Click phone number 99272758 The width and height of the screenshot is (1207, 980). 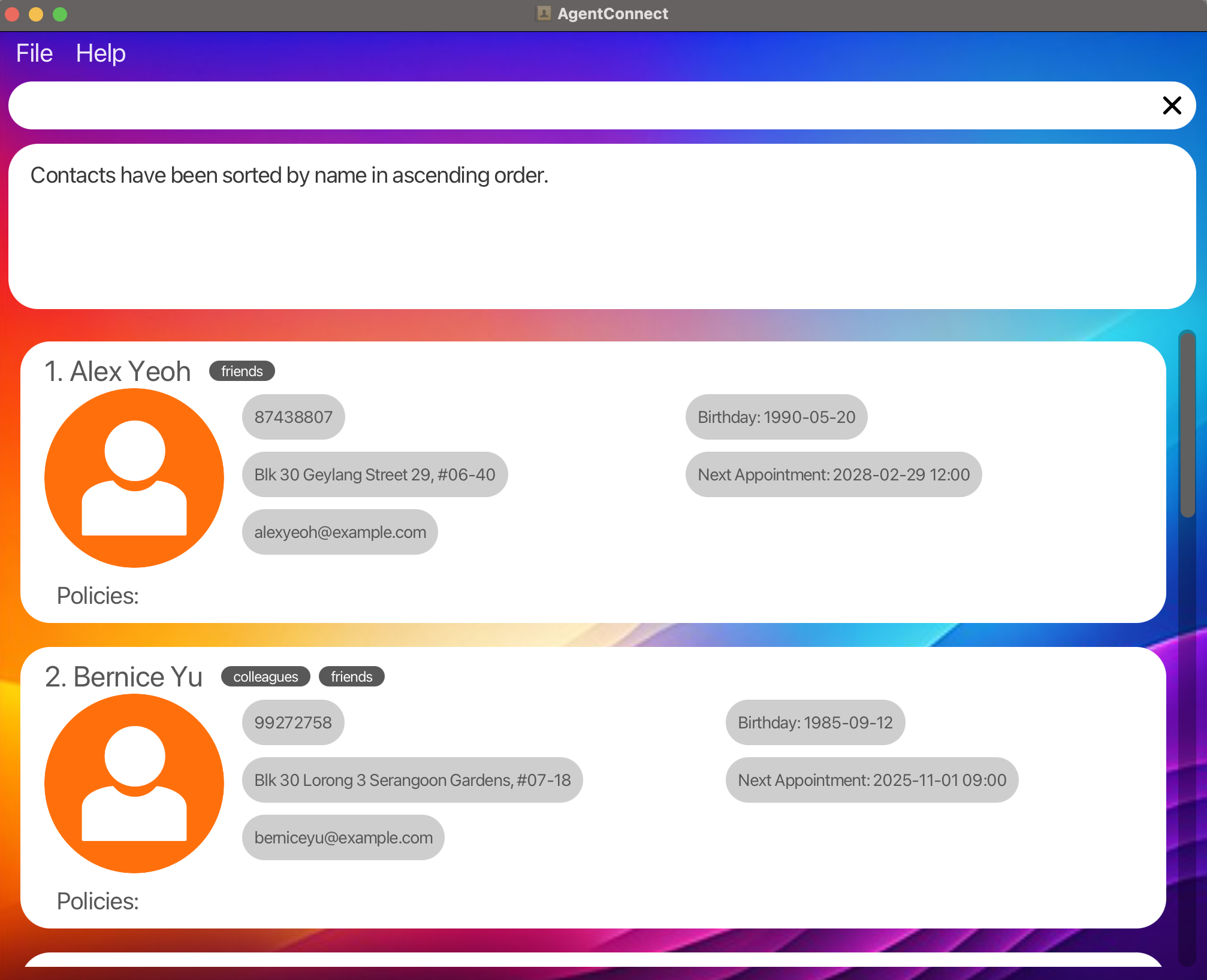(x=293, y=722)
